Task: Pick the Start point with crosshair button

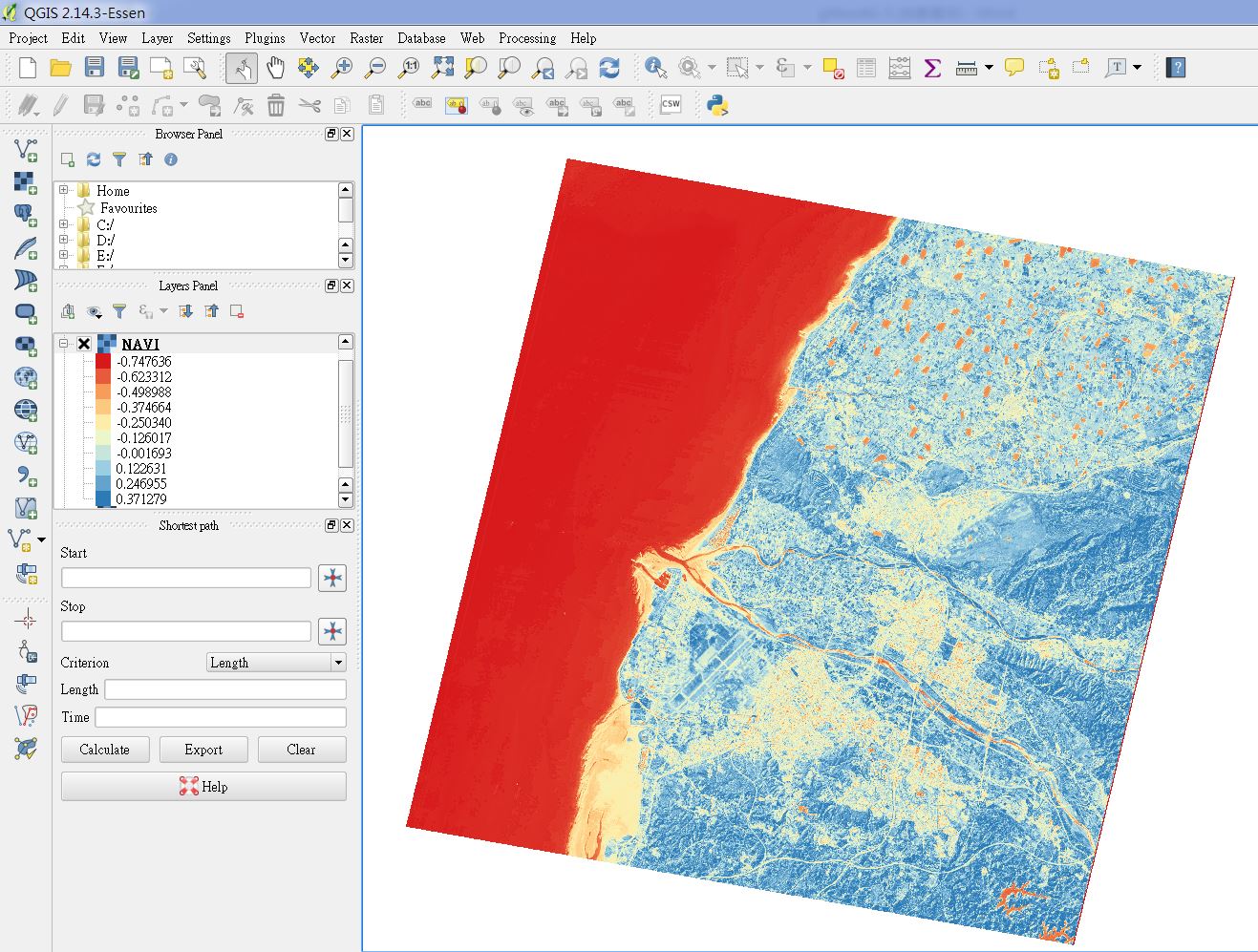Action: (x=332, y=578)
